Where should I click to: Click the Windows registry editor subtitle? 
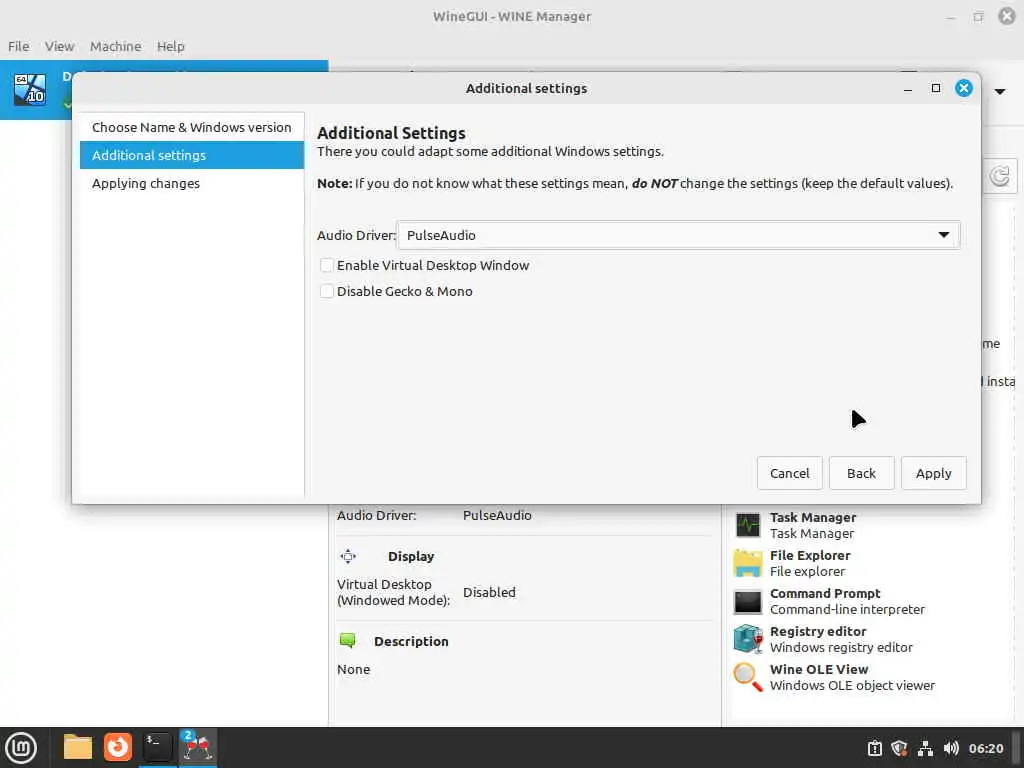[x=841, y=647]
